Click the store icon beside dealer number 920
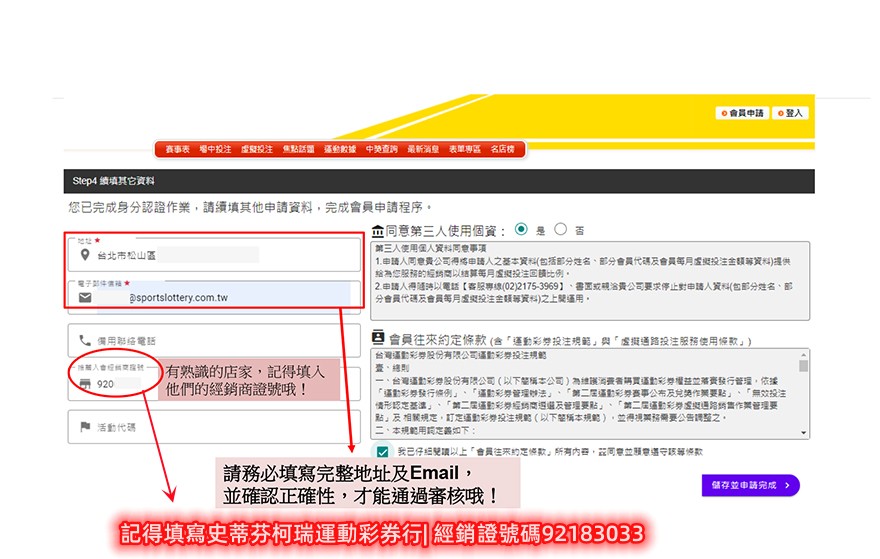The image size is (880, 559). tap(85, 384)
